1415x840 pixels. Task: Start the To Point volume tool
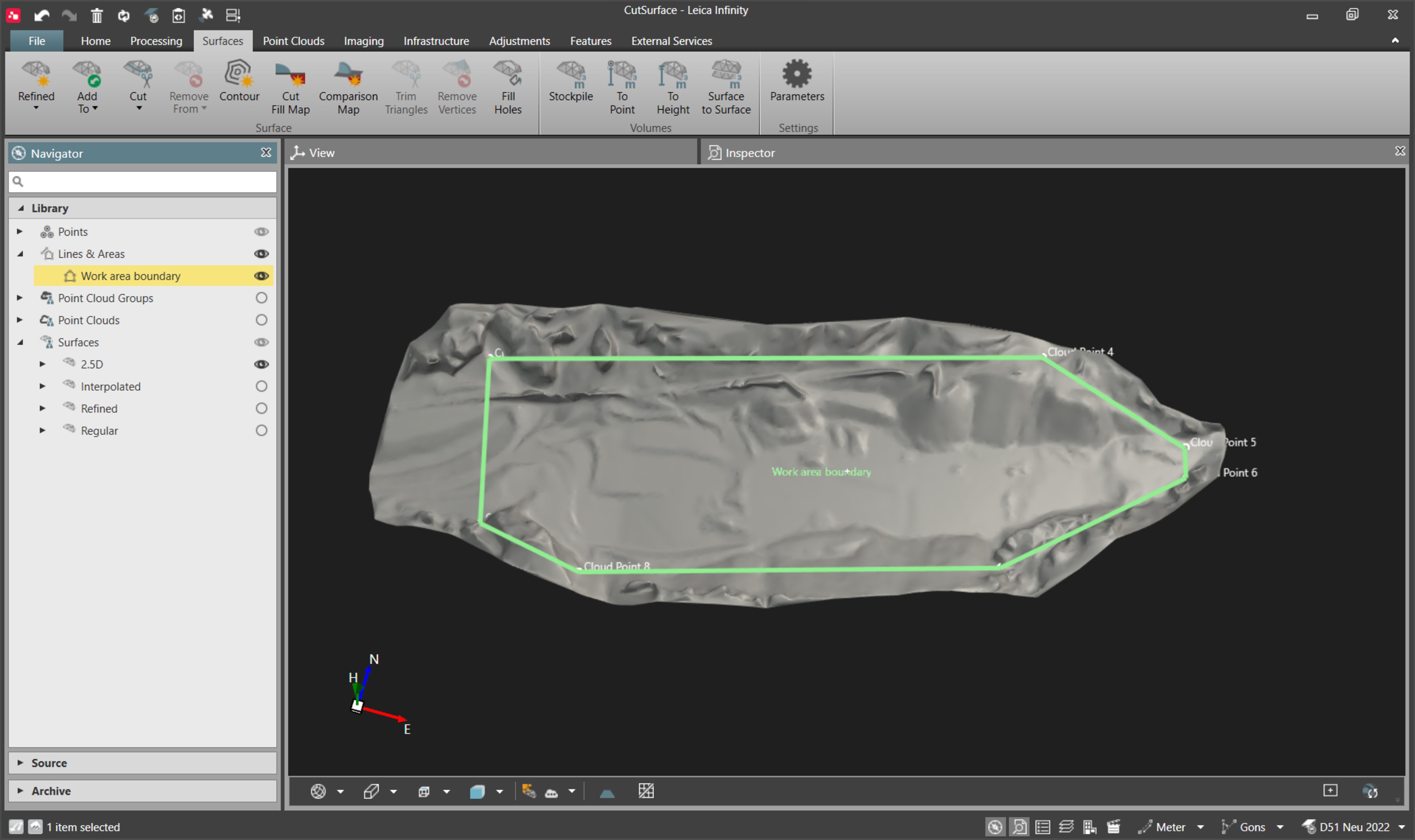coord(622,87)
